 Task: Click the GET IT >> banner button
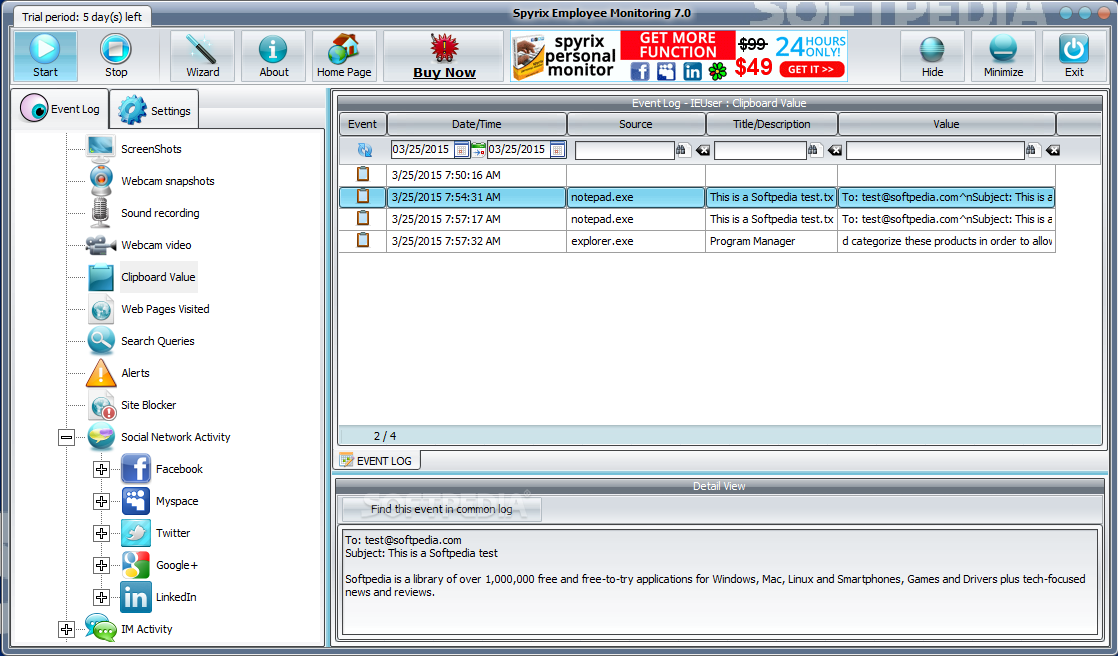pyautogui.click(x=811, y=69)
